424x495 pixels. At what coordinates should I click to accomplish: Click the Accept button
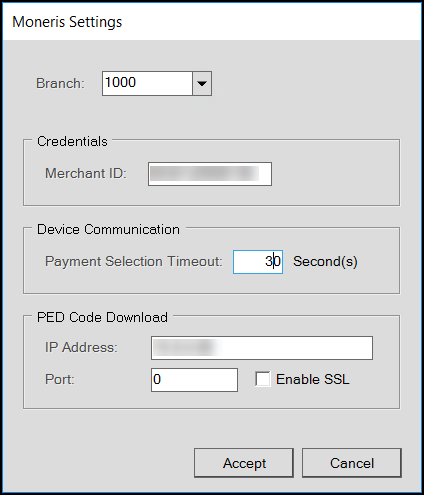coord(244,463)
